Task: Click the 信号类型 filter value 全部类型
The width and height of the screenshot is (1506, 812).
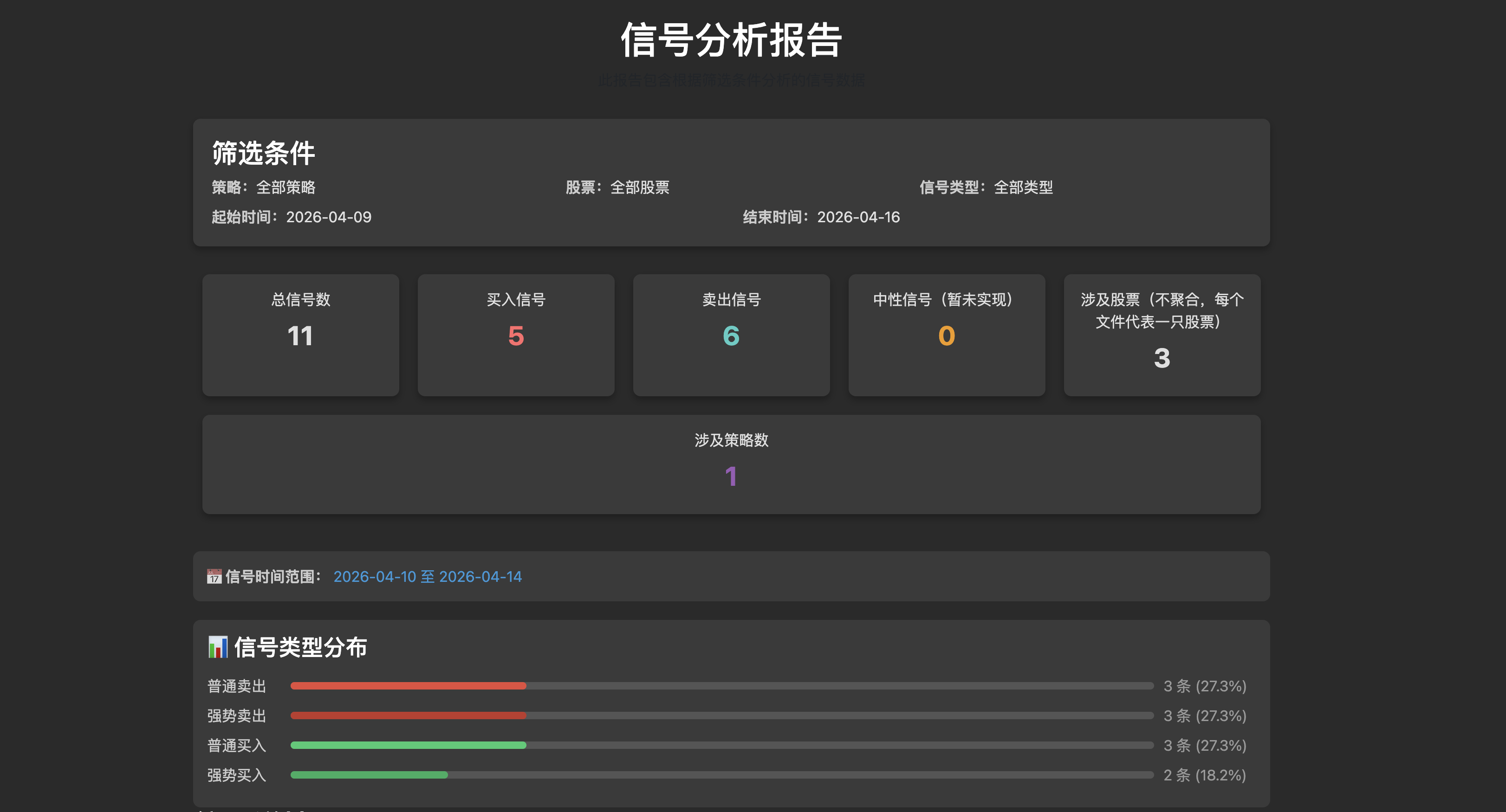Action: pos(1023,187)
